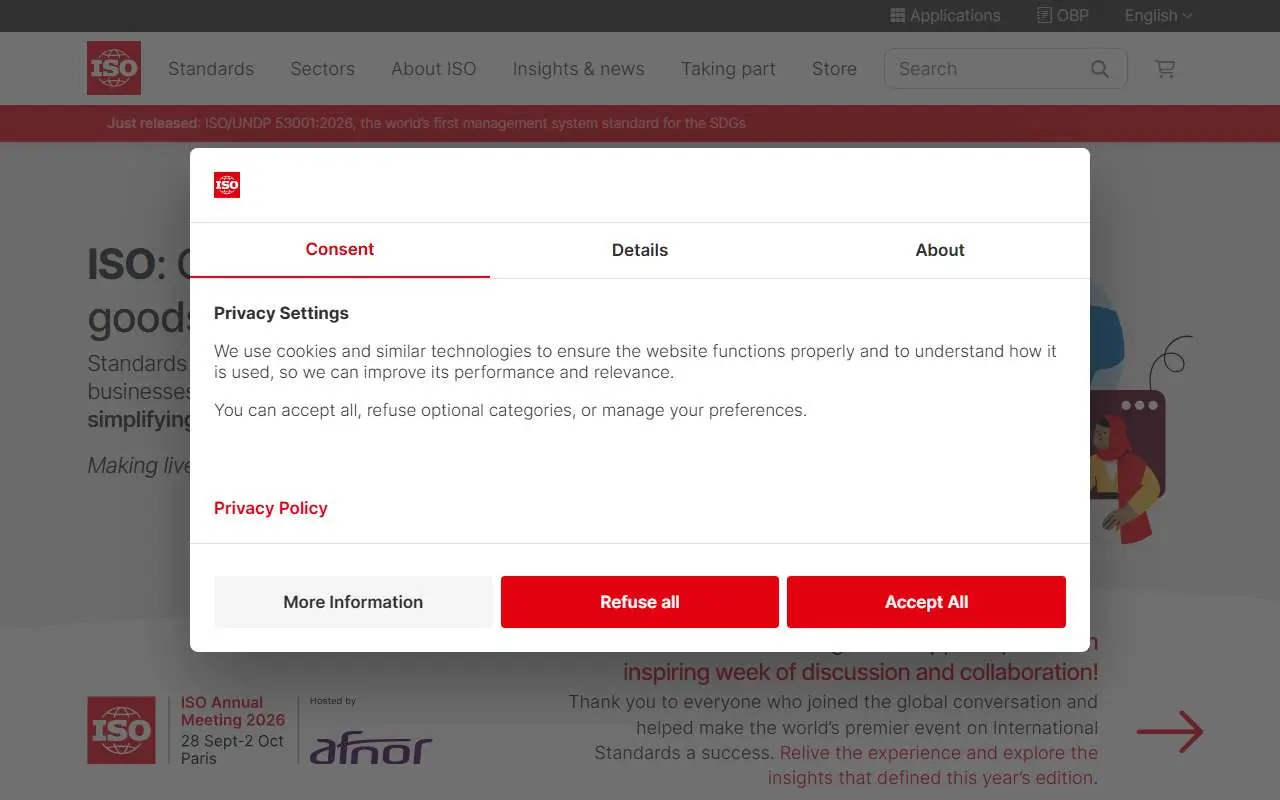Click the Accept All button
Viewport: 1280px width, 800px height.
(926, 602)
